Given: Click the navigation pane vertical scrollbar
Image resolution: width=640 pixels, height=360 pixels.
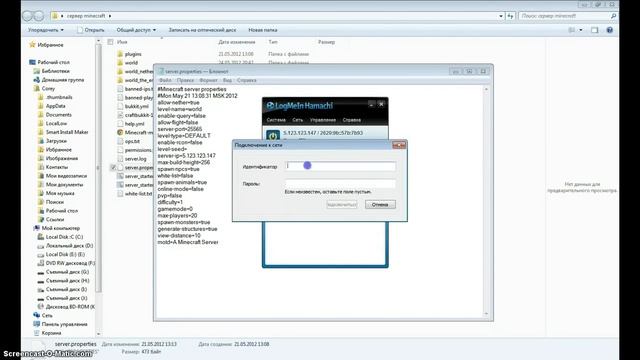Looking at the screenshot, I should tap(98, 188).
